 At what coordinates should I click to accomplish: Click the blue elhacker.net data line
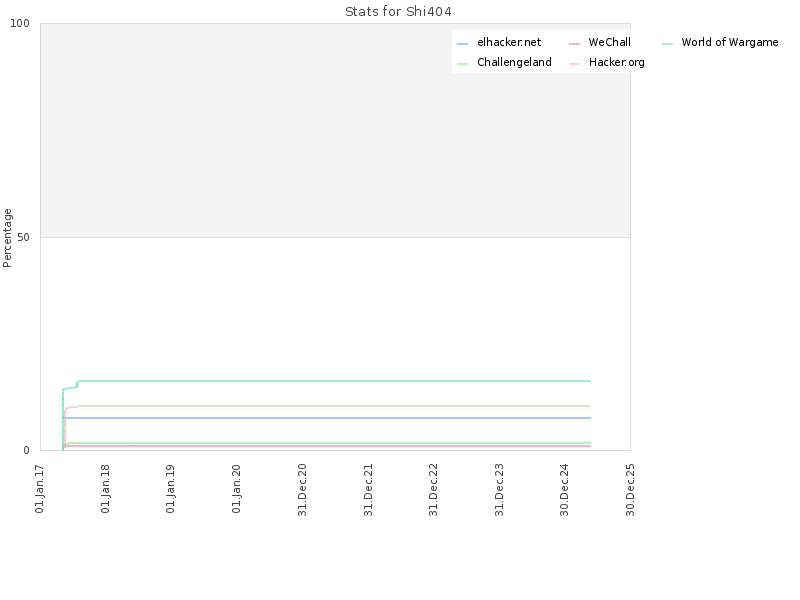pyautogui.click(x=327, y=418)
